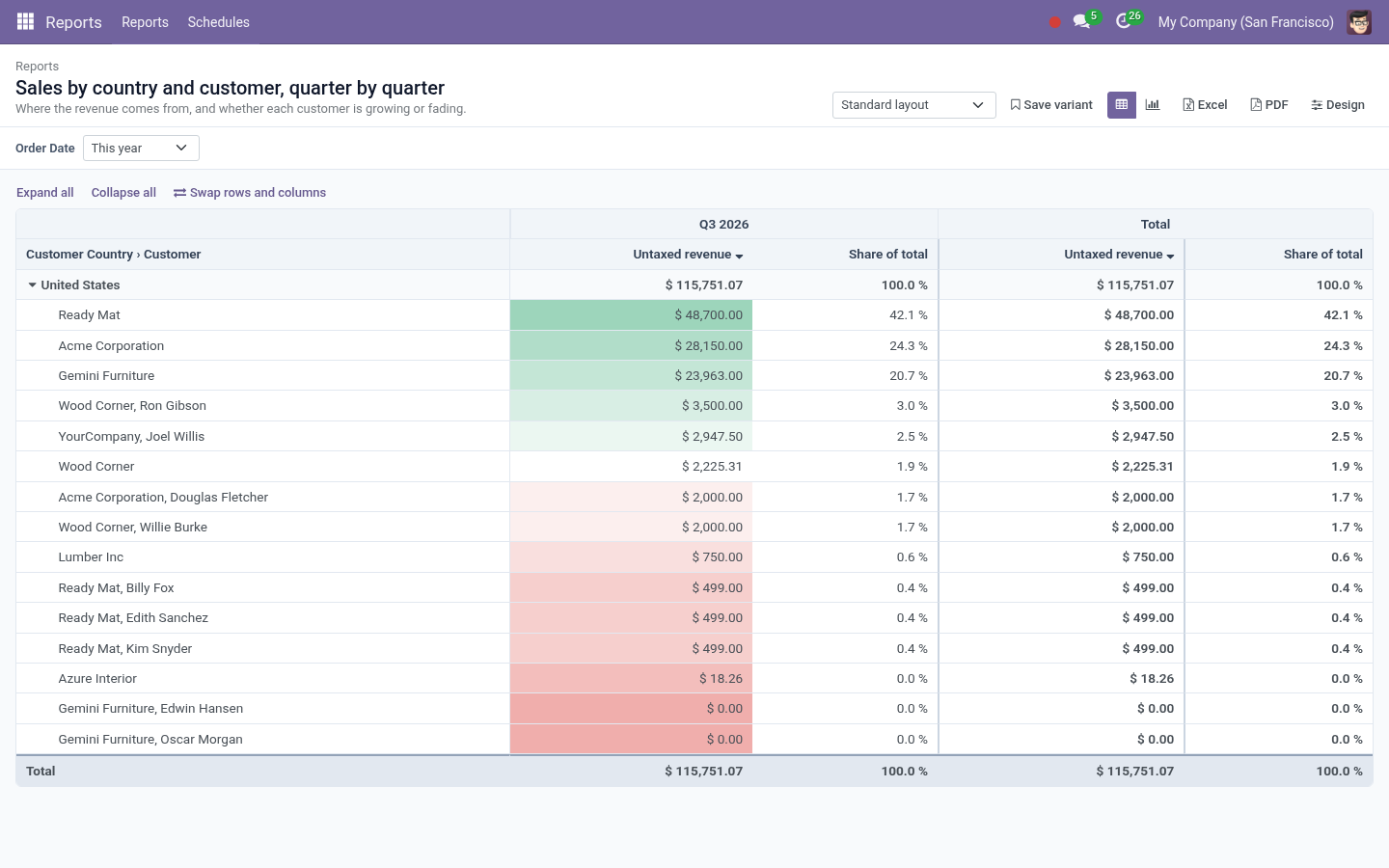Click Collapse all link
Screen dimensions: 1389x868
pyautogui.click(x=123, y=193)
